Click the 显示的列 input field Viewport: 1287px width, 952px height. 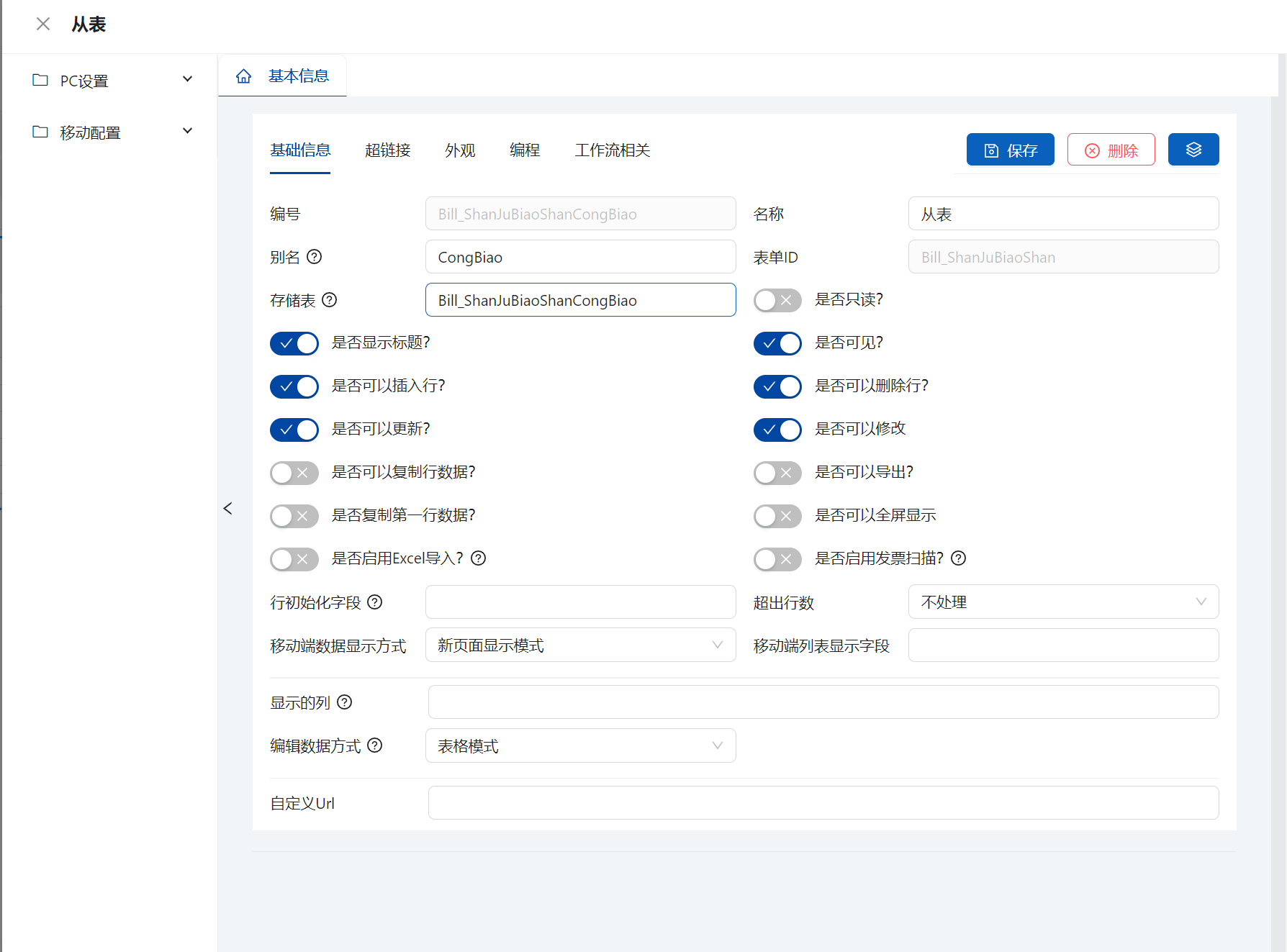pyautogui.click(x=823, y=702)
